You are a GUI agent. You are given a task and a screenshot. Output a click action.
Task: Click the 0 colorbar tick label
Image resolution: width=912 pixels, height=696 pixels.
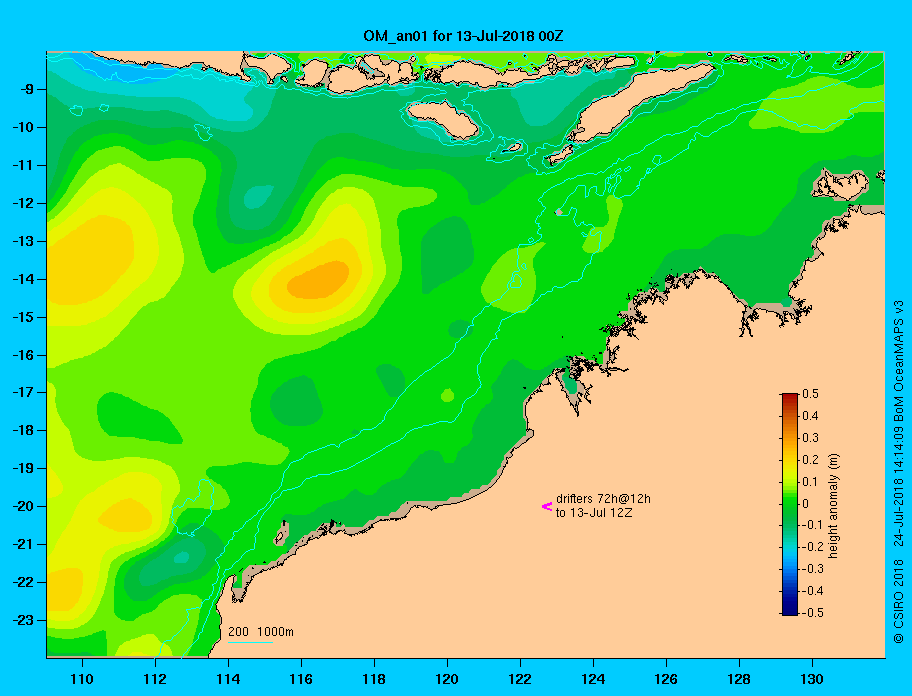point(806,504)
